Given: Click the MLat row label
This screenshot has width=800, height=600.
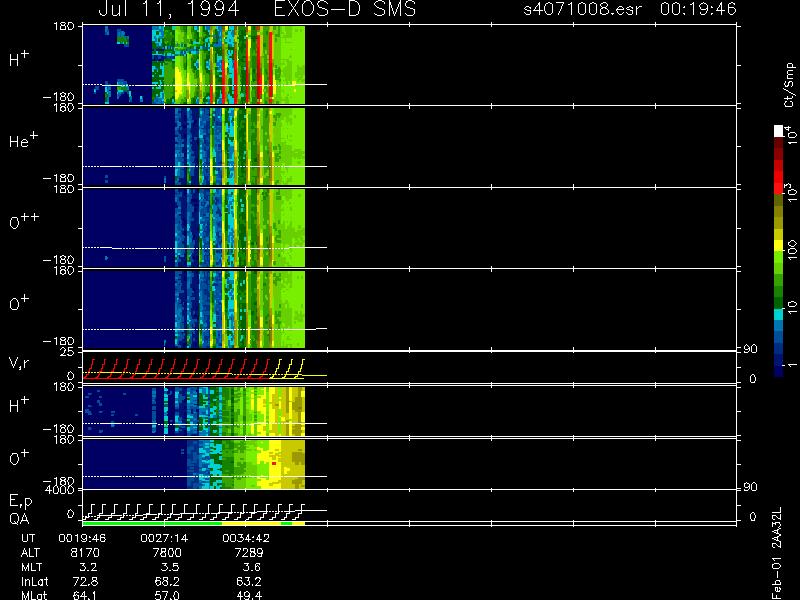Looking at the screenshot, I should tap(34, 595).
